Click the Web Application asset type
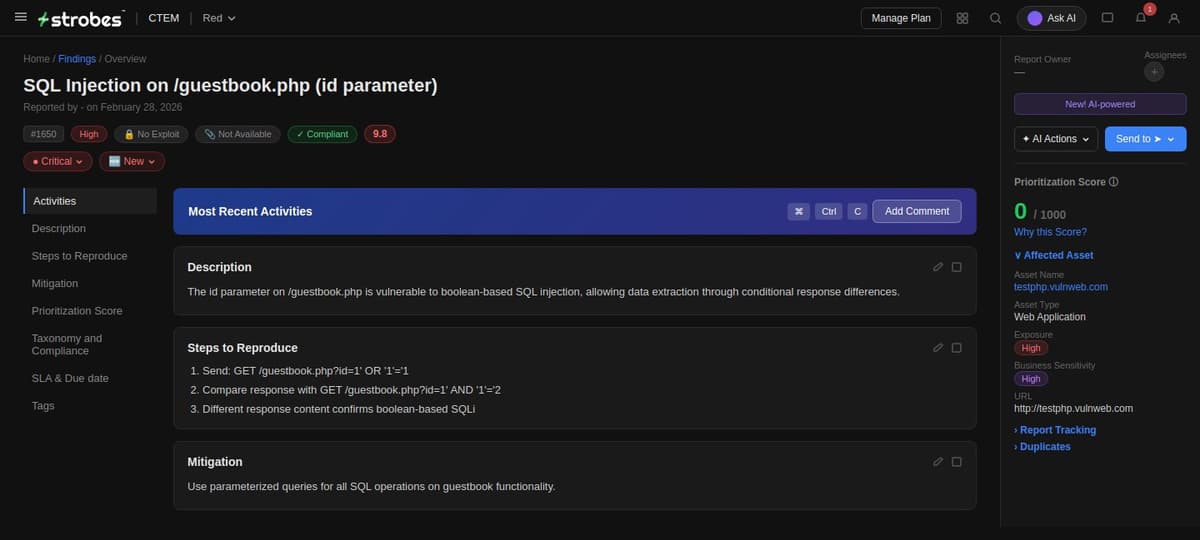The width and height of the screenshot is (1200, 540). pyautogui.click(x=1050, y=317)
